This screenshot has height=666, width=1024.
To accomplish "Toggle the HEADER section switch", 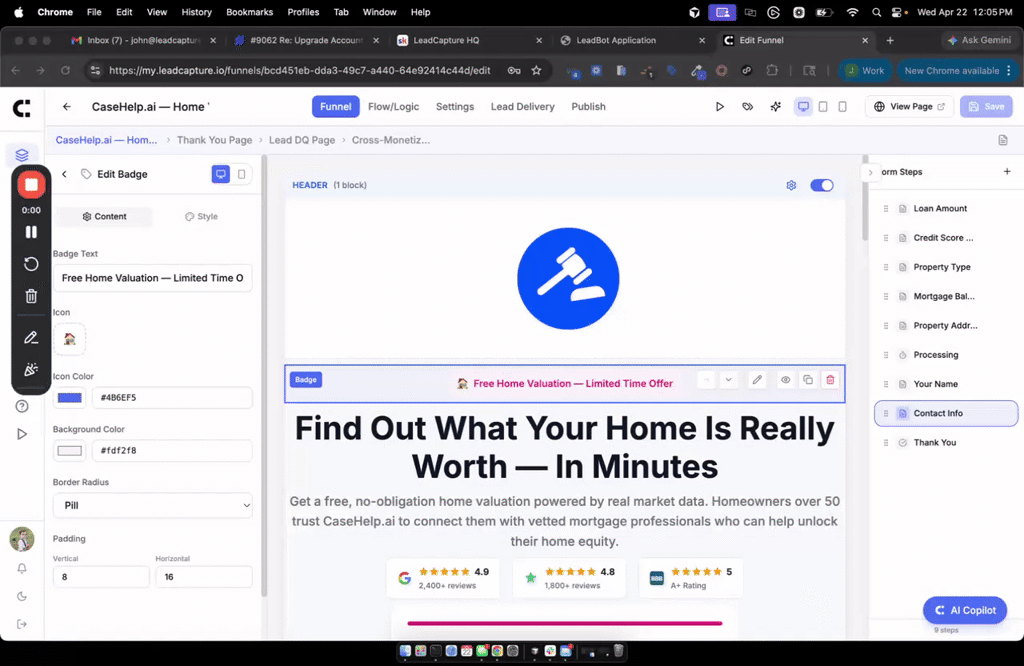I will (822, 185).
